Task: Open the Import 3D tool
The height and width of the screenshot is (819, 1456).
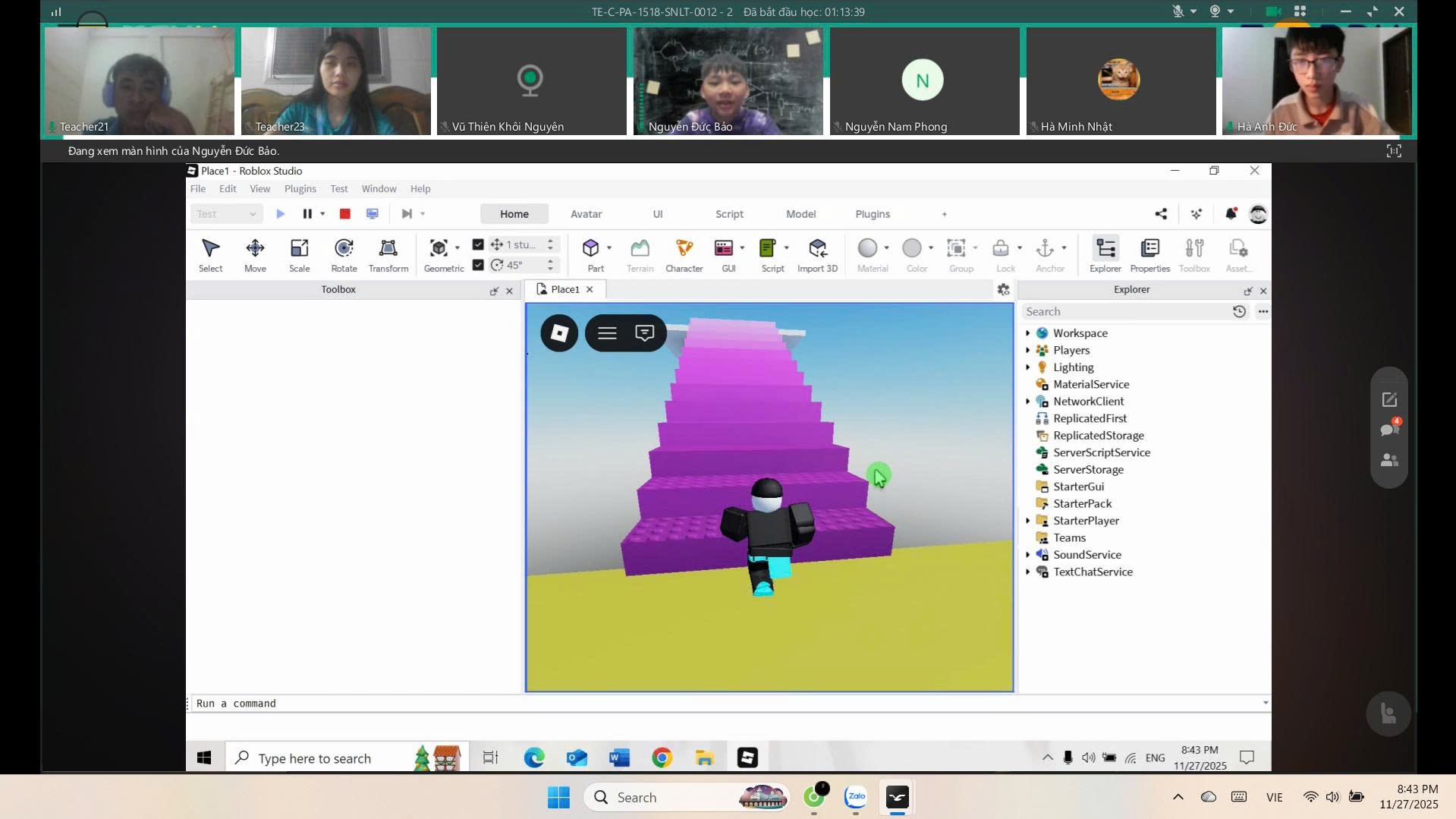Action: 817,254
